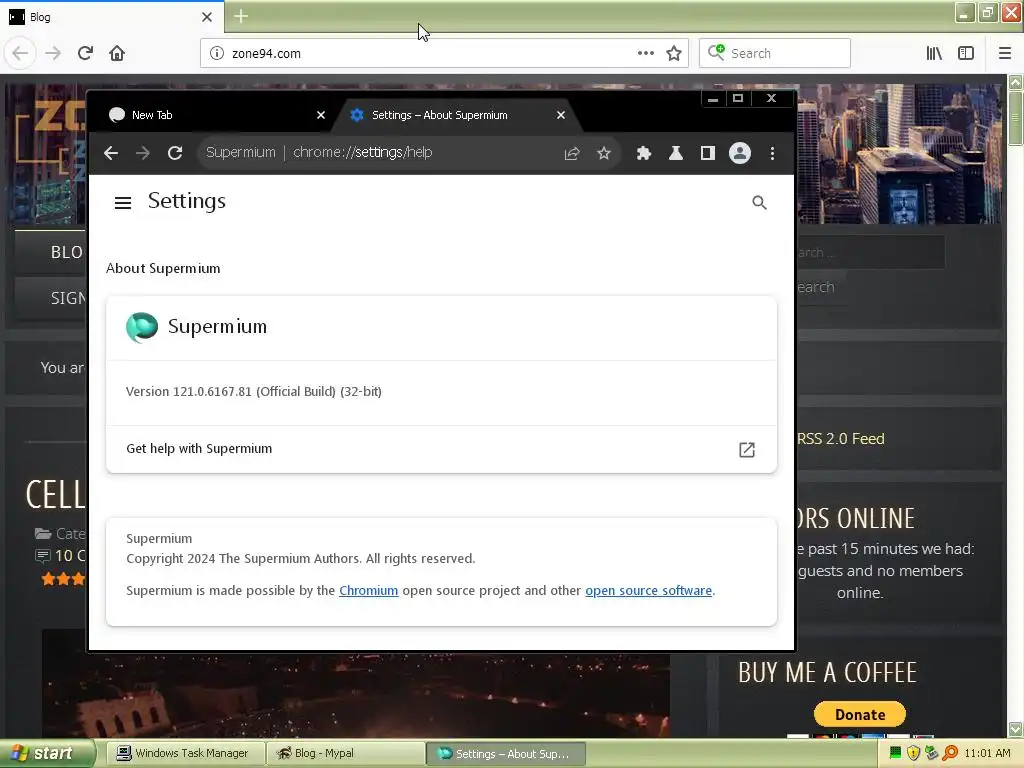Click BLO navigation button on zone94
Viewport: 1024px width, 768px height.
tap(50, 252)
